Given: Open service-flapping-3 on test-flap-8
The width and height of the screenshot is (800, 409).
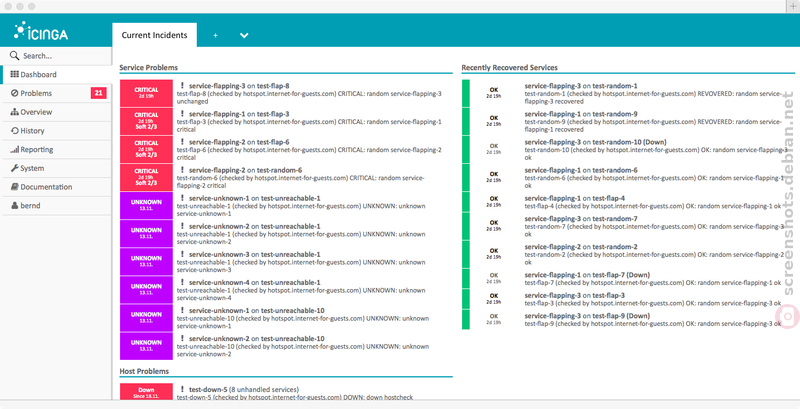Looking at the screenshot, I should [239, 86].
